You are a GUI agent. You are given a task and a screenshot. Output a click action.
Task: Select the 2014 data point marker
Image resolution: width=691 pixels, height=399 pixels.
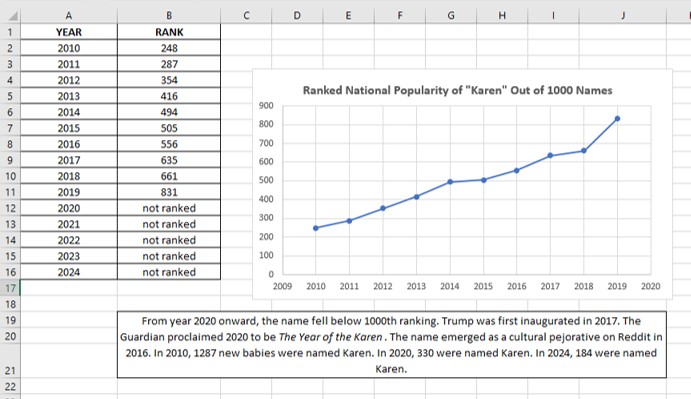(x=450, y=182)
